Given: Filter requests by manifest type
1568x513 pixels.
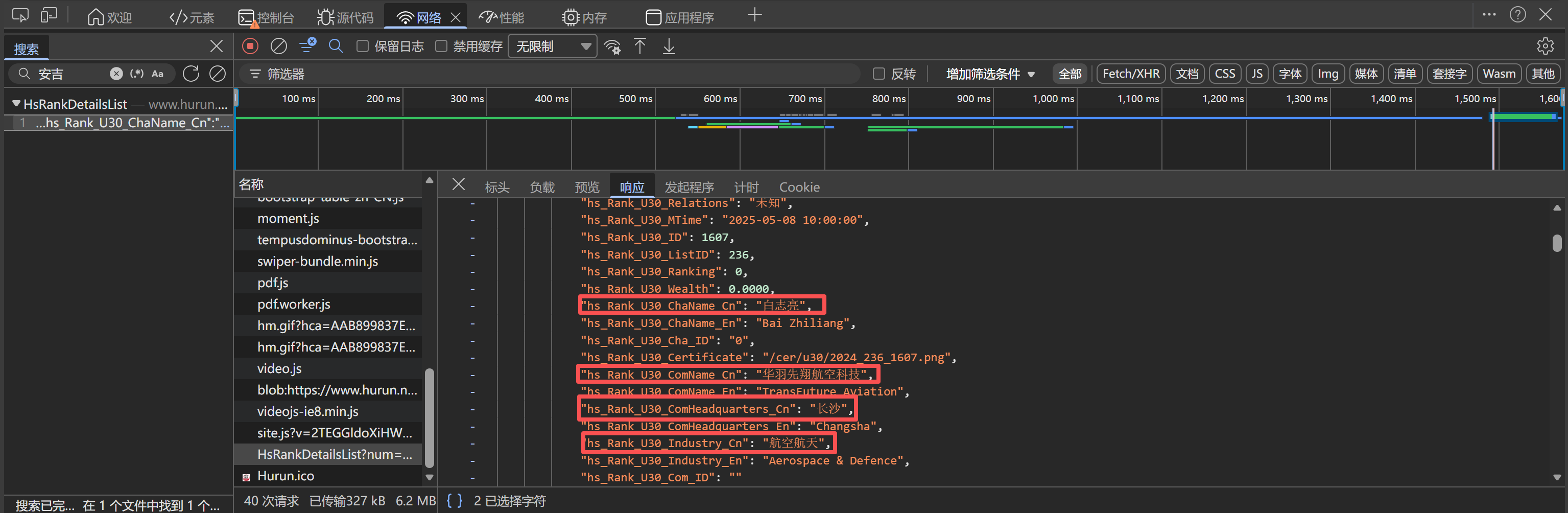Looking at the screenshot, I should click(x=1404, y=74).
